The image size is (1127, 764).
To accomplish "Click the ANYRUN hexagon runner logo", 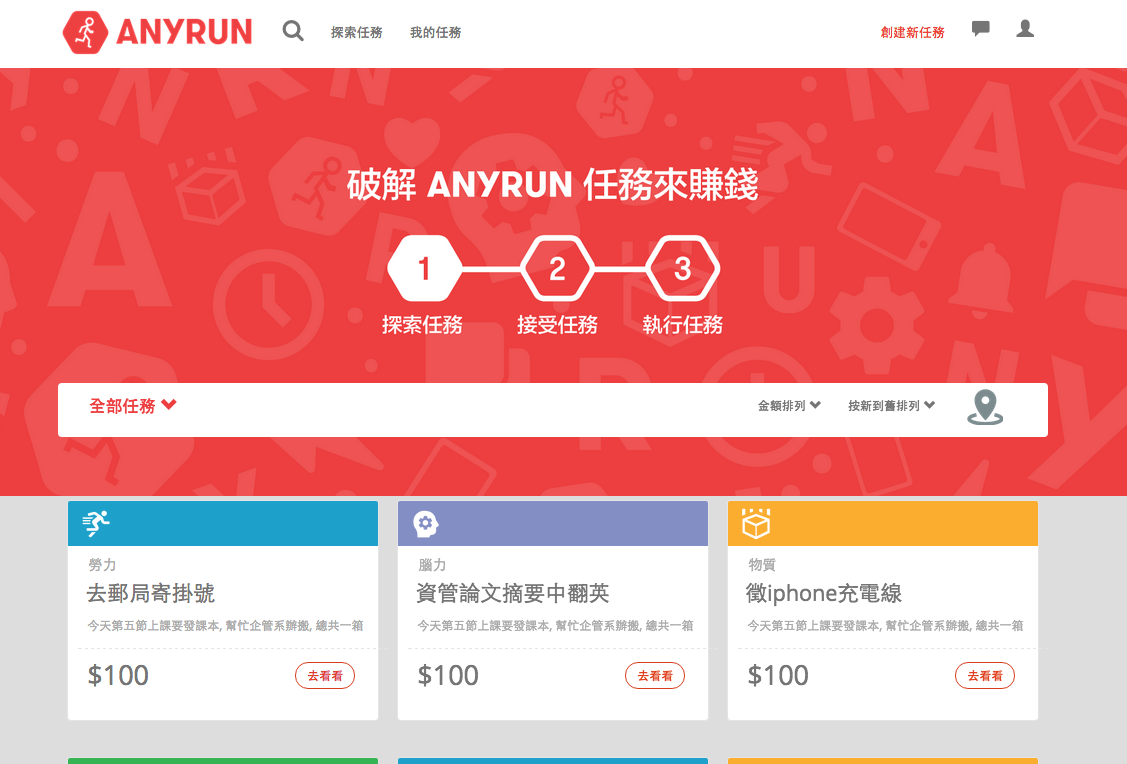I will (85, 32).
